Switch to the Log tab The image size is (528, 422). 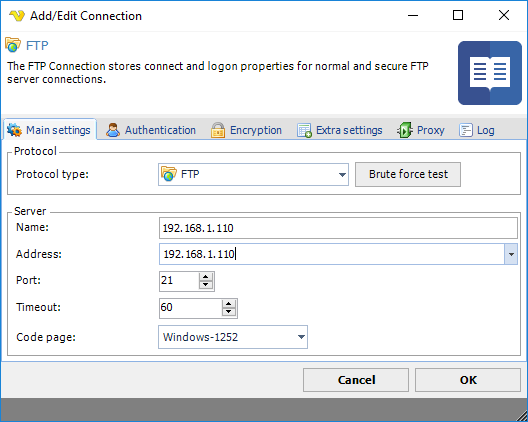(x=477, y=130)
